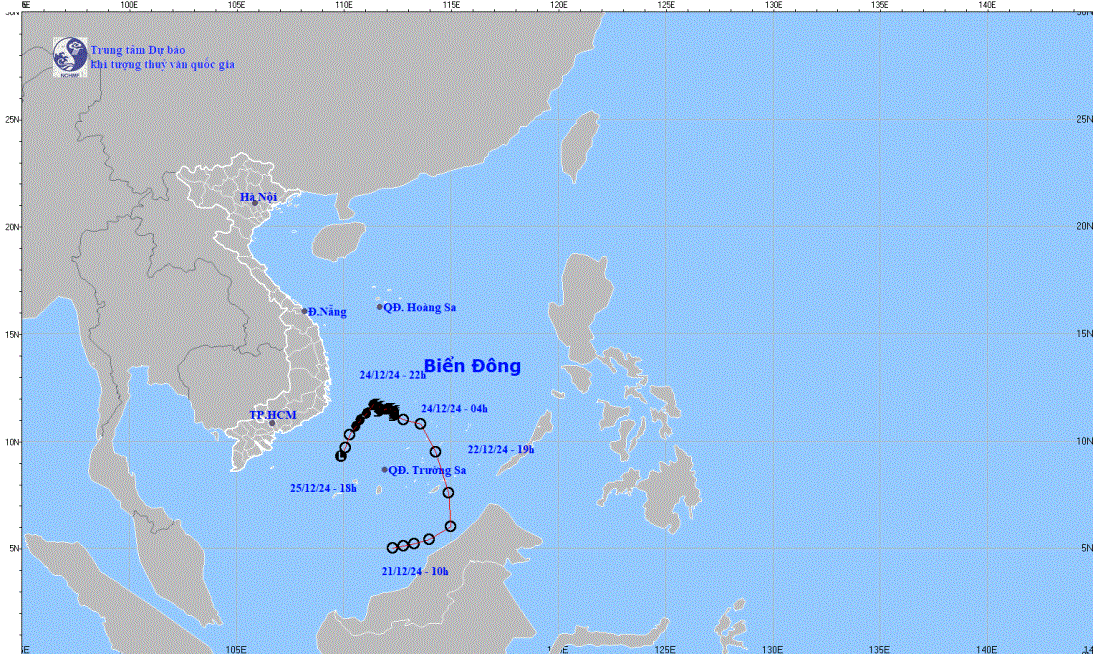Viewport: 1096px width, 655px height.
Task: Click the 25N latitude label on right
Action: (x=1084, y=119)
